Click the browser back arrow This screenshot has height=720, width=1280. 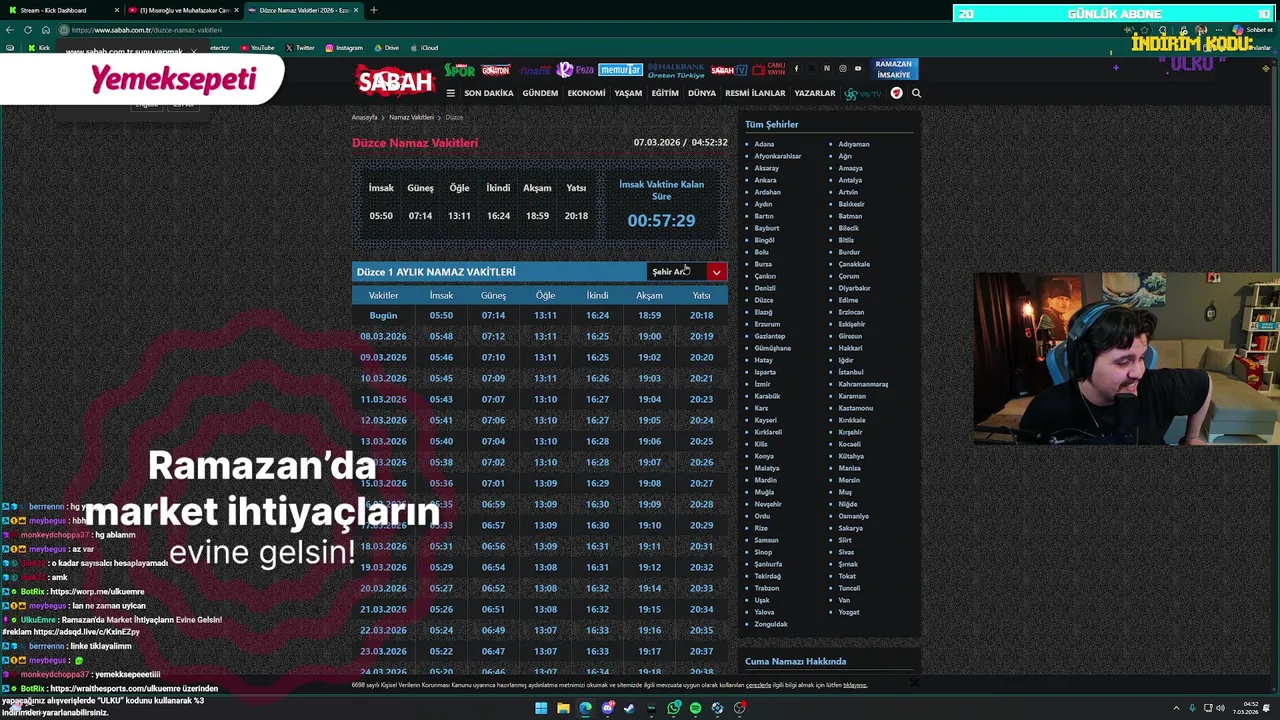[x=10, y=30]
